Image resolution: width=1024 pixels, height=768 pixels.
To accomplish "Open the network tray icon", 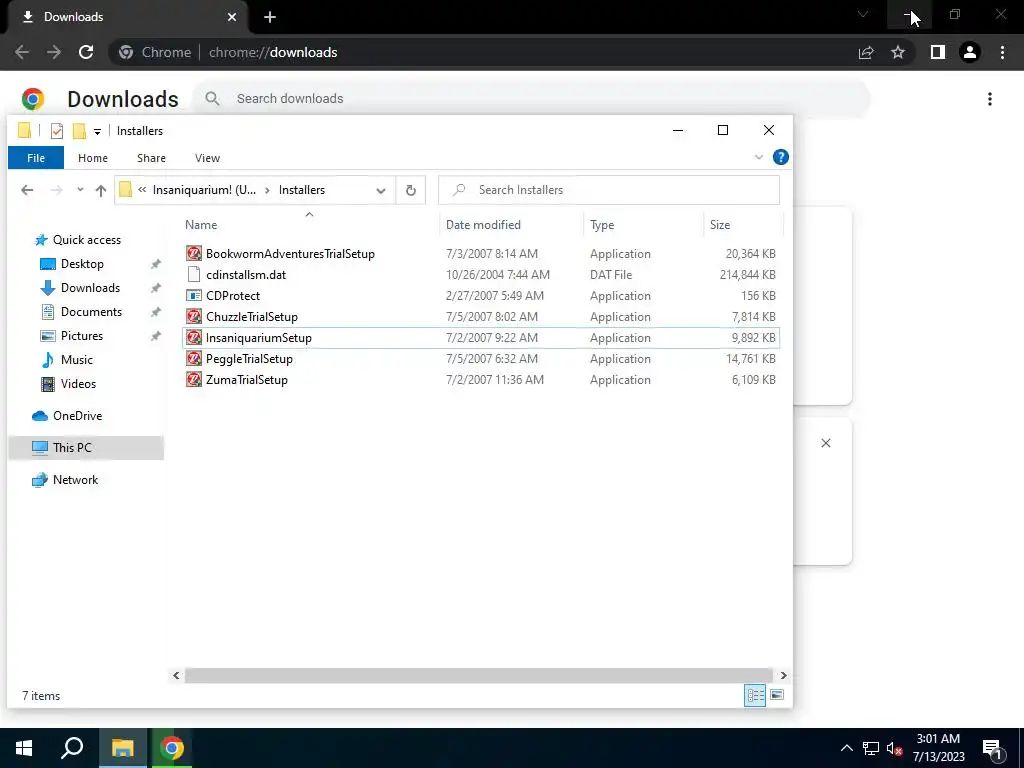I will [x=871, y=748].
